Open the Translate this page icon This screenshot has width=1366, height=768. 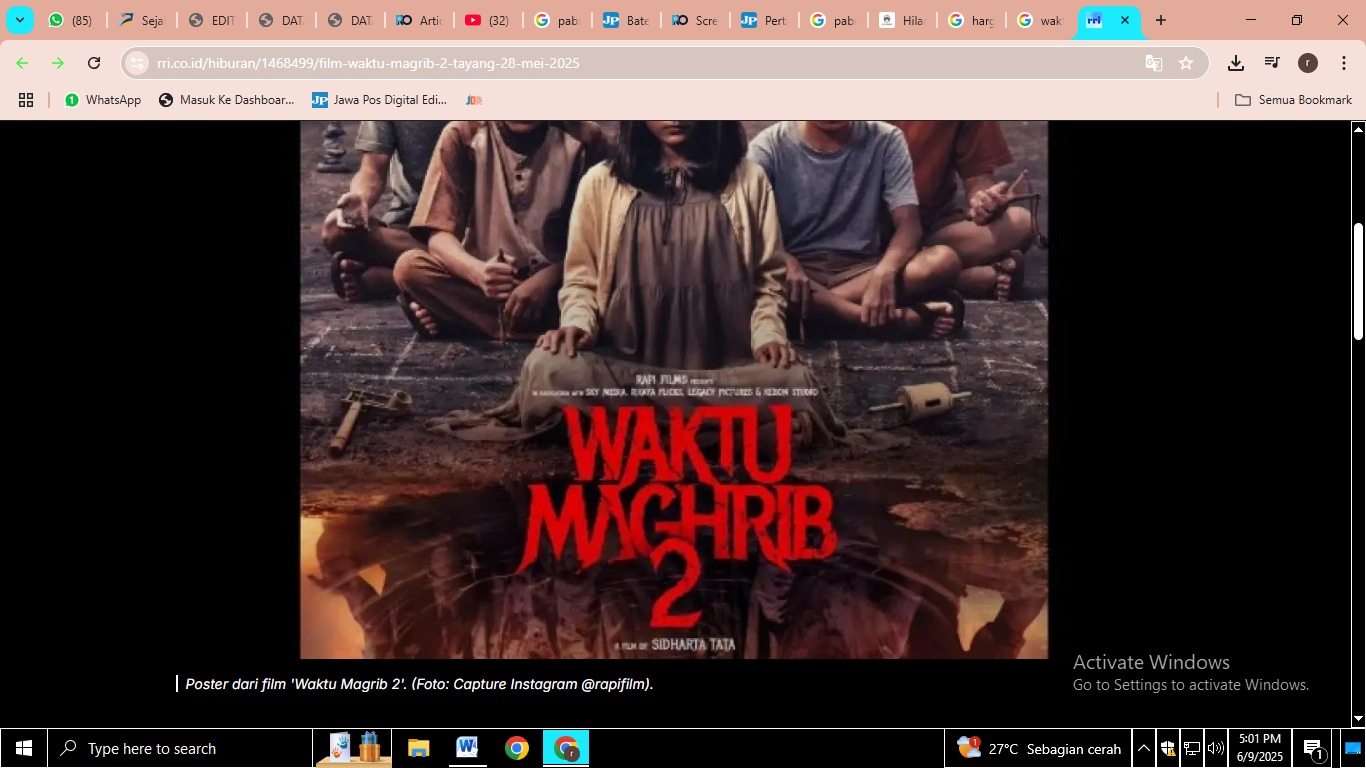coord(1154,63)
